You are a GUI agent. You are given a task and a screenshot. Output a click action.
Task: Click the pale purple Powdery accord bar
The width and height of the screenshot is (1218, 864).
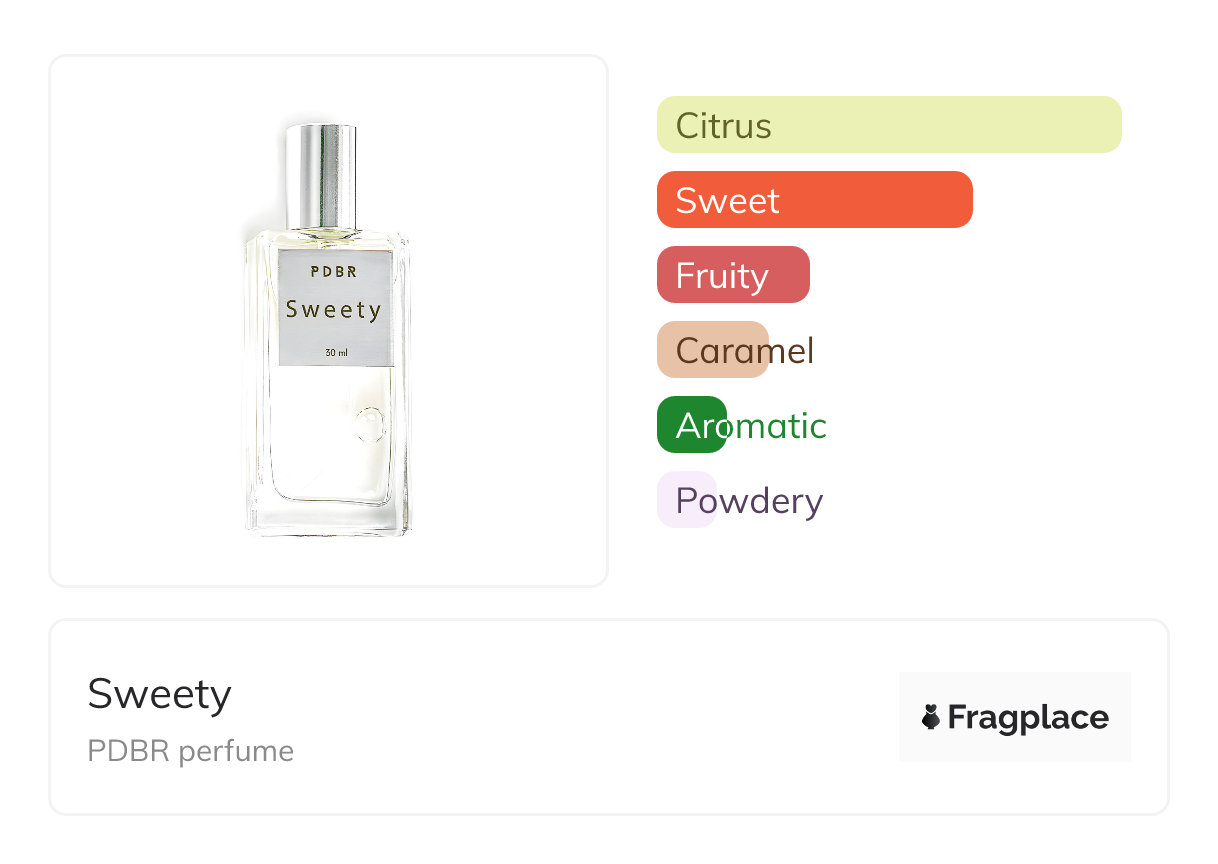686,500
